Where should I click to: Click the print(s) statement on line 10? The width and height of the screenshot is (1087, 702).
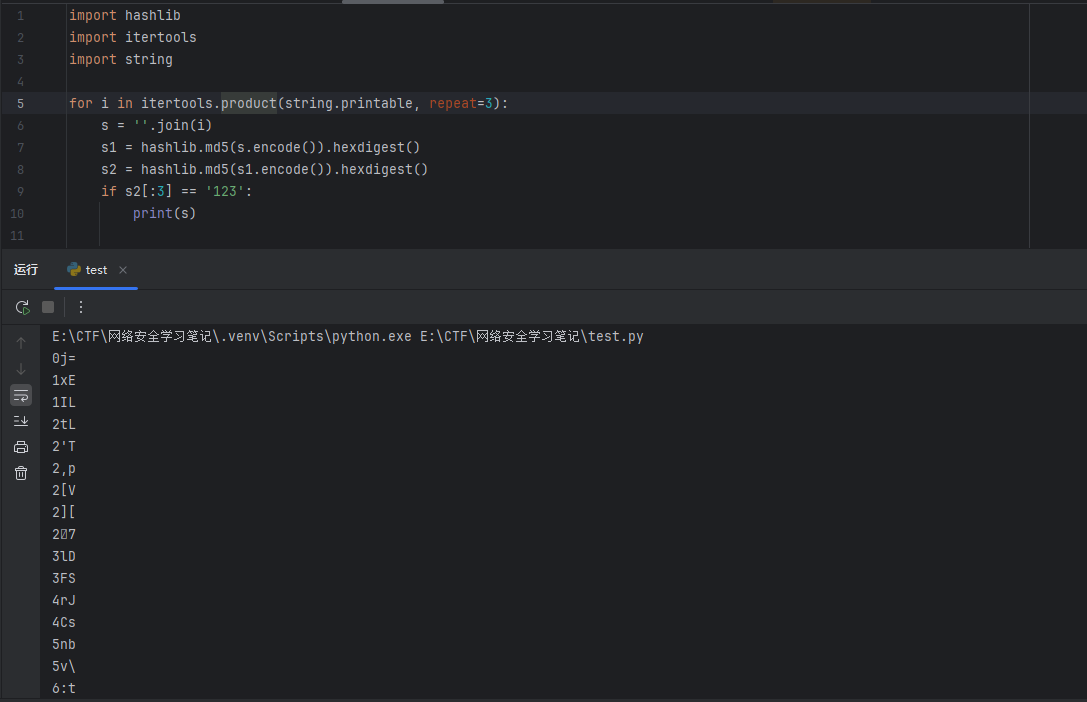point(164,213)
